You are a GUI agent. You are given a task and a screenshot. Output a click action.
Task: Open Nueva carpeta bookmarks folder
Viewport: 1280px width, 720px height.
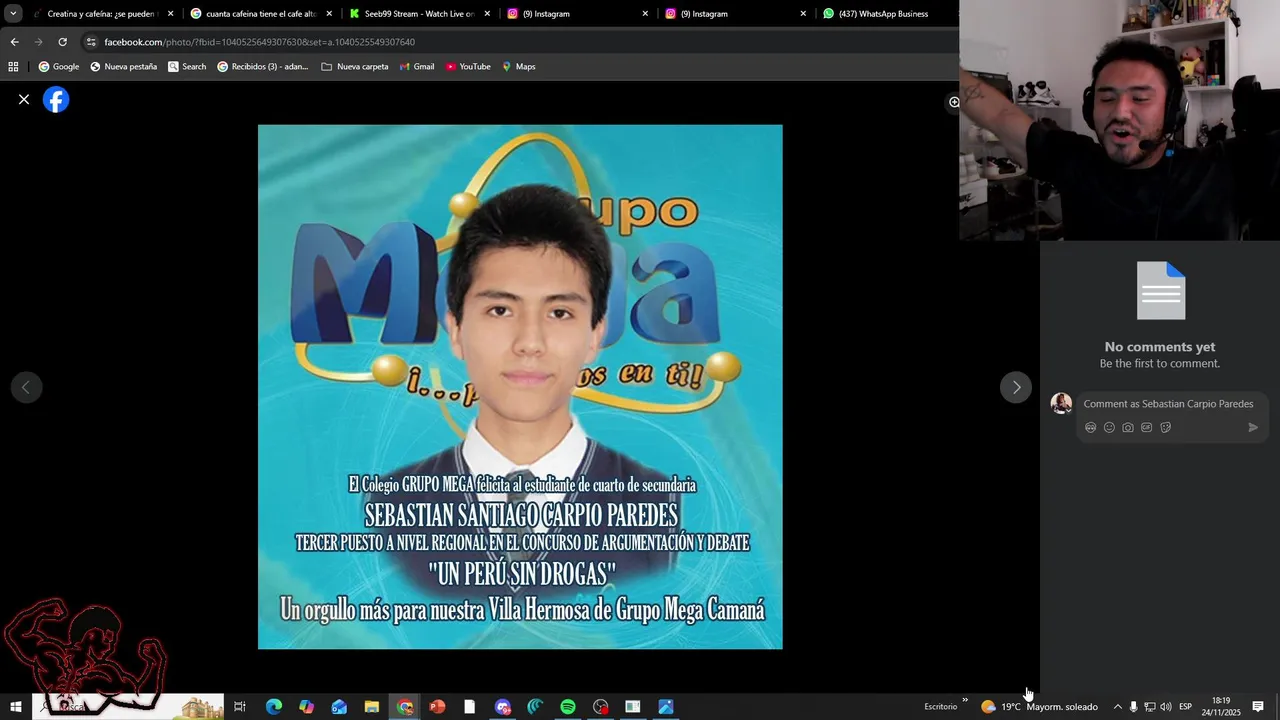pos(355,67)
